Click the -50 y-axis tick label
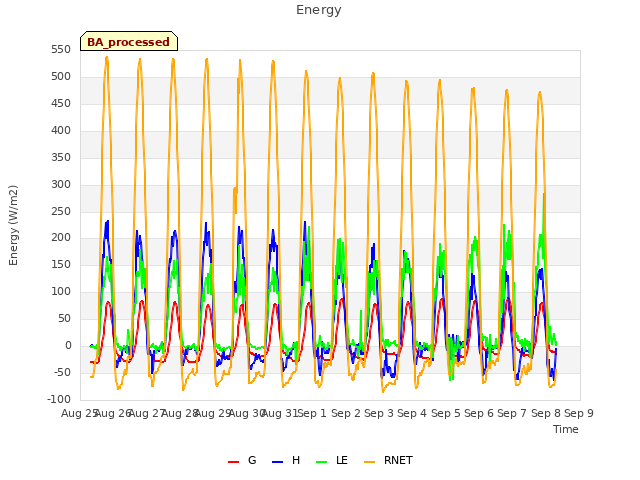640x480 pixels. pyautogui.click(x=62, y=372)
